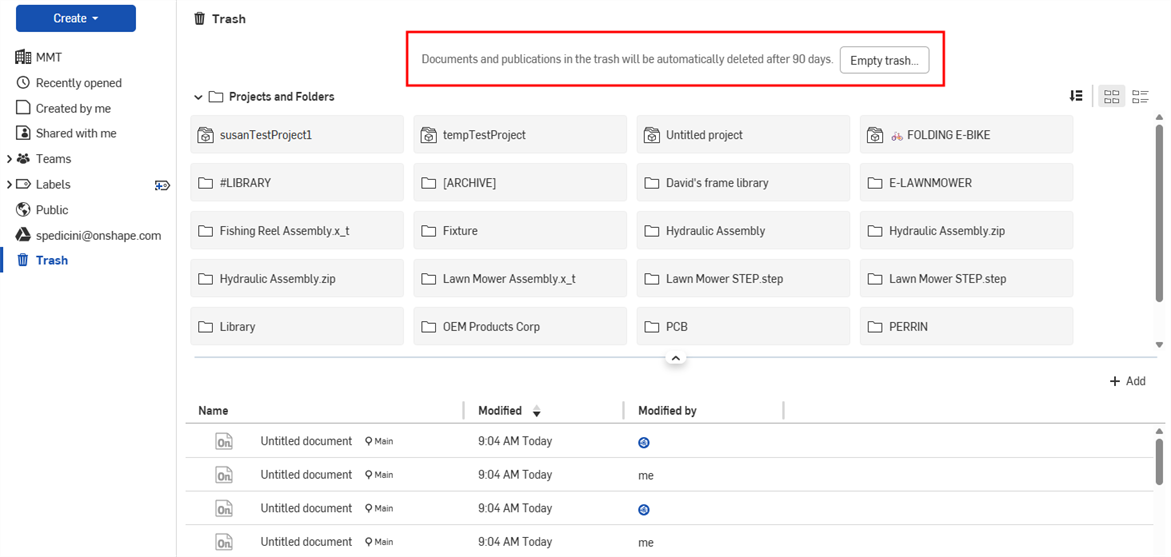Open the Create dropdown menu
Image resolution: width=1171 pixels, height=557 pixels.
(x=76, y=18)
